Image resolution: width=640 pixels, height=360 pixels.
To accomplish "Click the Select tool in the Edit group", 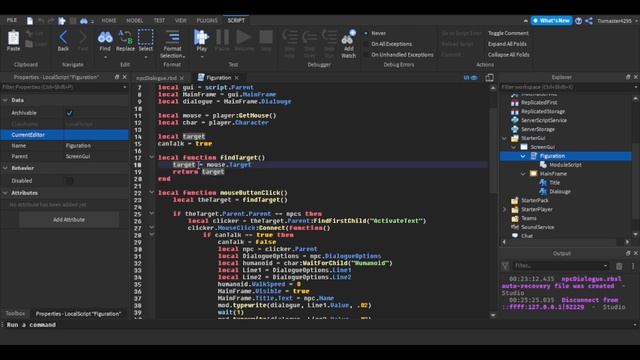I will [145, 37].
